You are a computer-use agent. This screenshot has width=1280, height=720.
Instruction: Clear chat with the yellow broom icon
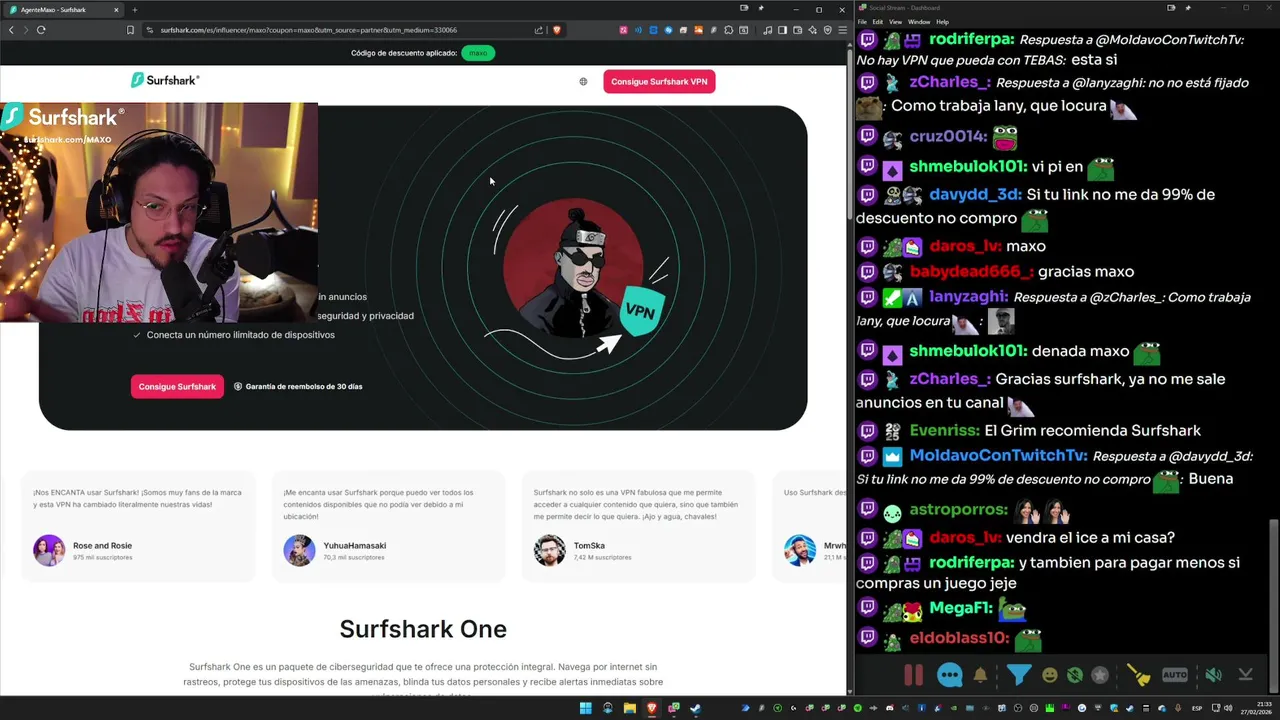[x=1139, y=675]
